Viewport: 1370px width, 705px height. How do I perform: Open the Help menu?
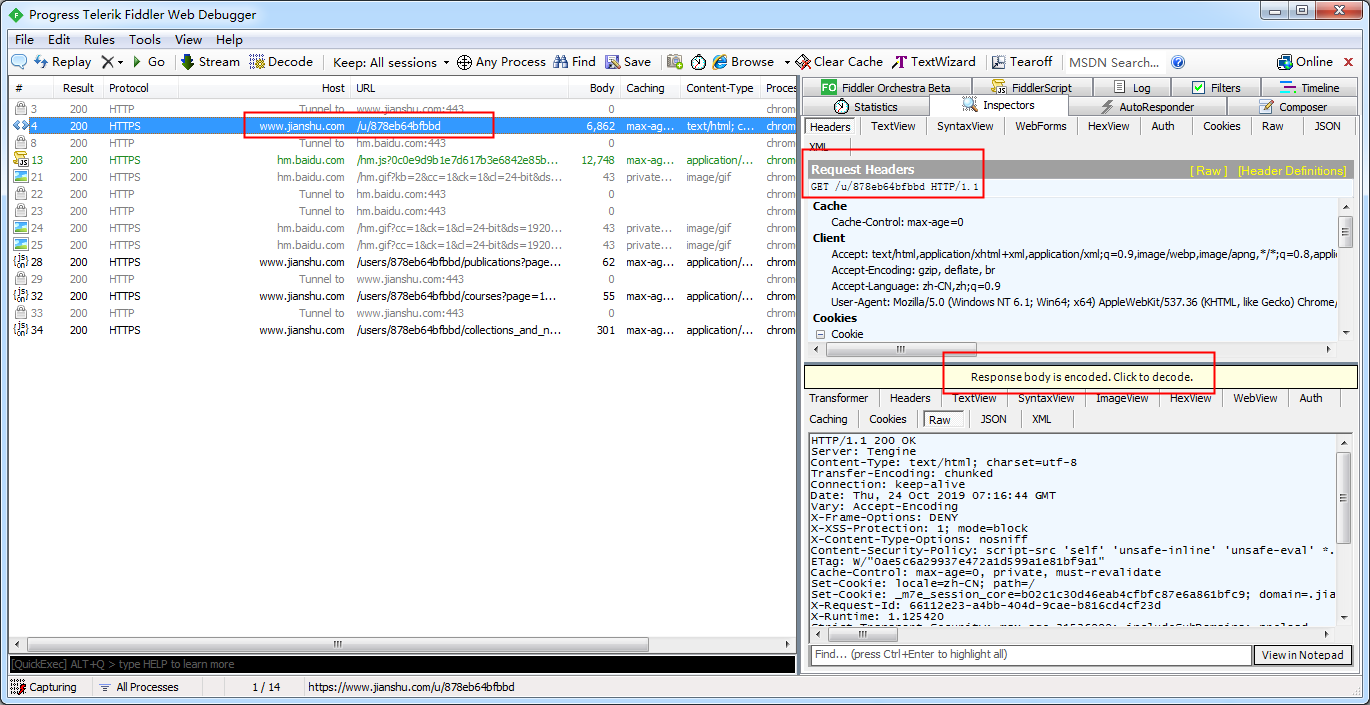229,39
